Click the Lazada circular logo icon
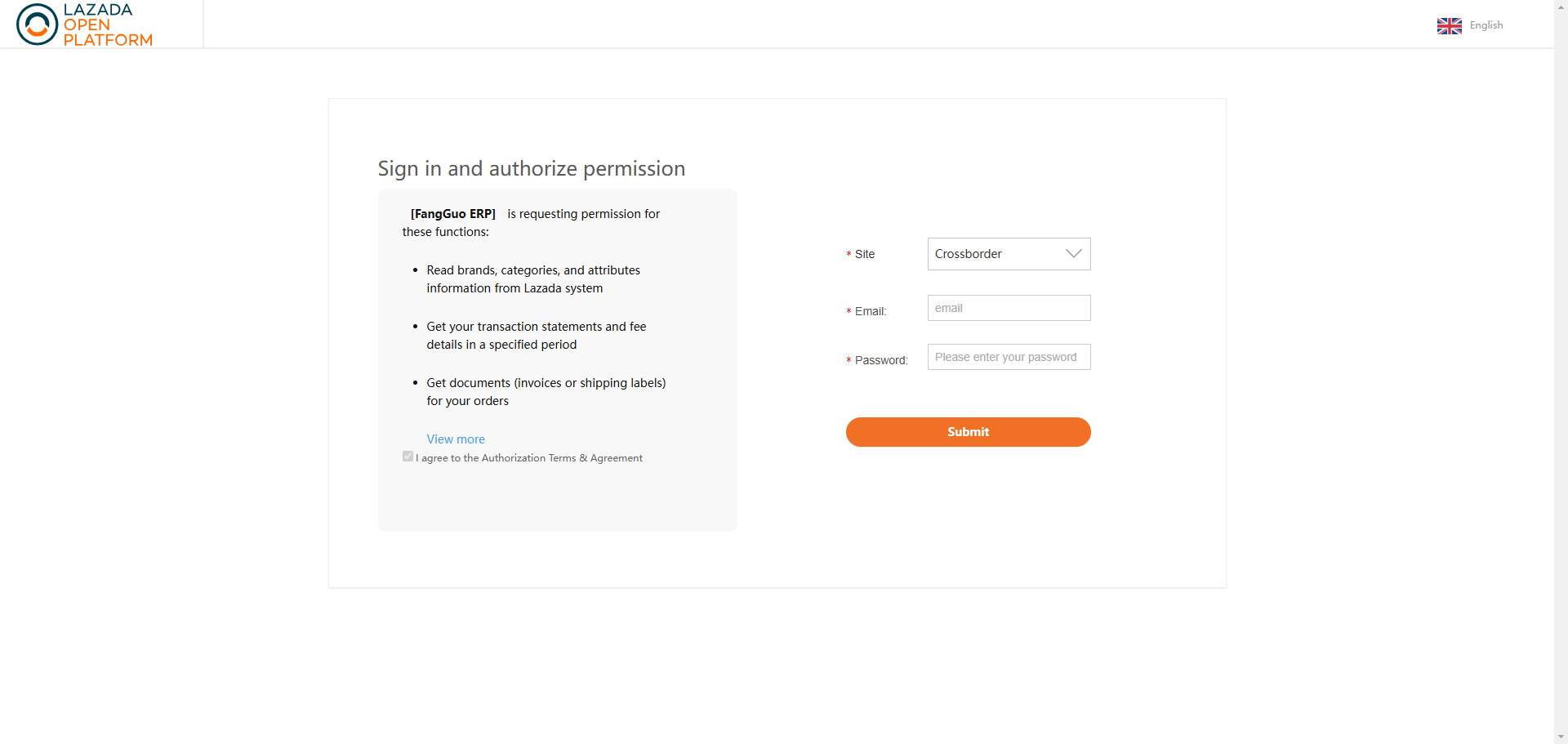 [x=37, y=25]
